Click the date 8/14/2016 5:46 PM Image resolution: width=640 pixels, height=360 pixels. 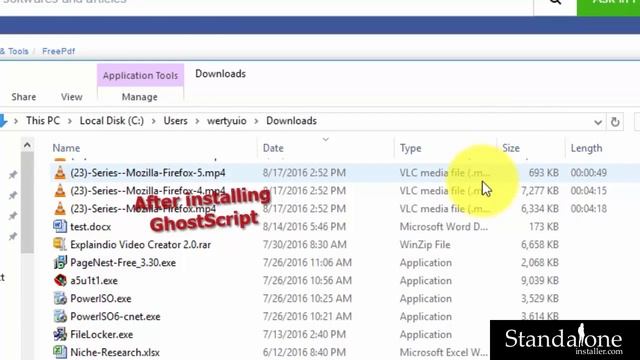pos(304,227)
